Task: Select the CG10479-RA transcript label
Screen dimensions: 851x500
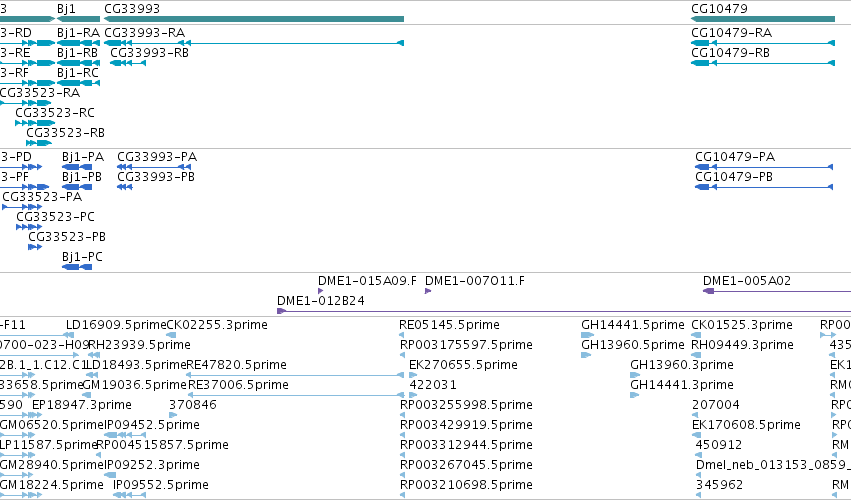Action: 731,33
